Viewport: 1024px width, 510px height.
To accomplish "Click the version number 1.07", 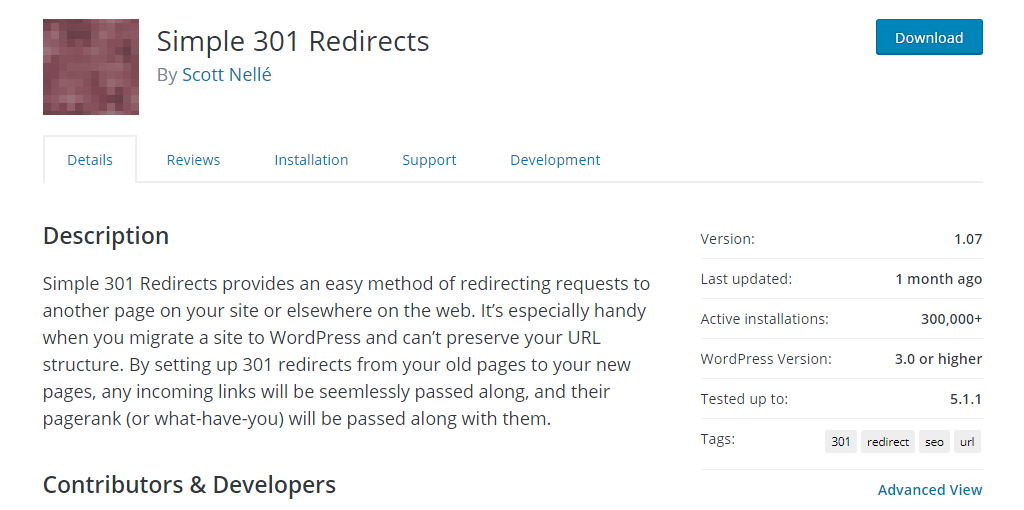I will pyautogui.click(x=968, y=239).
